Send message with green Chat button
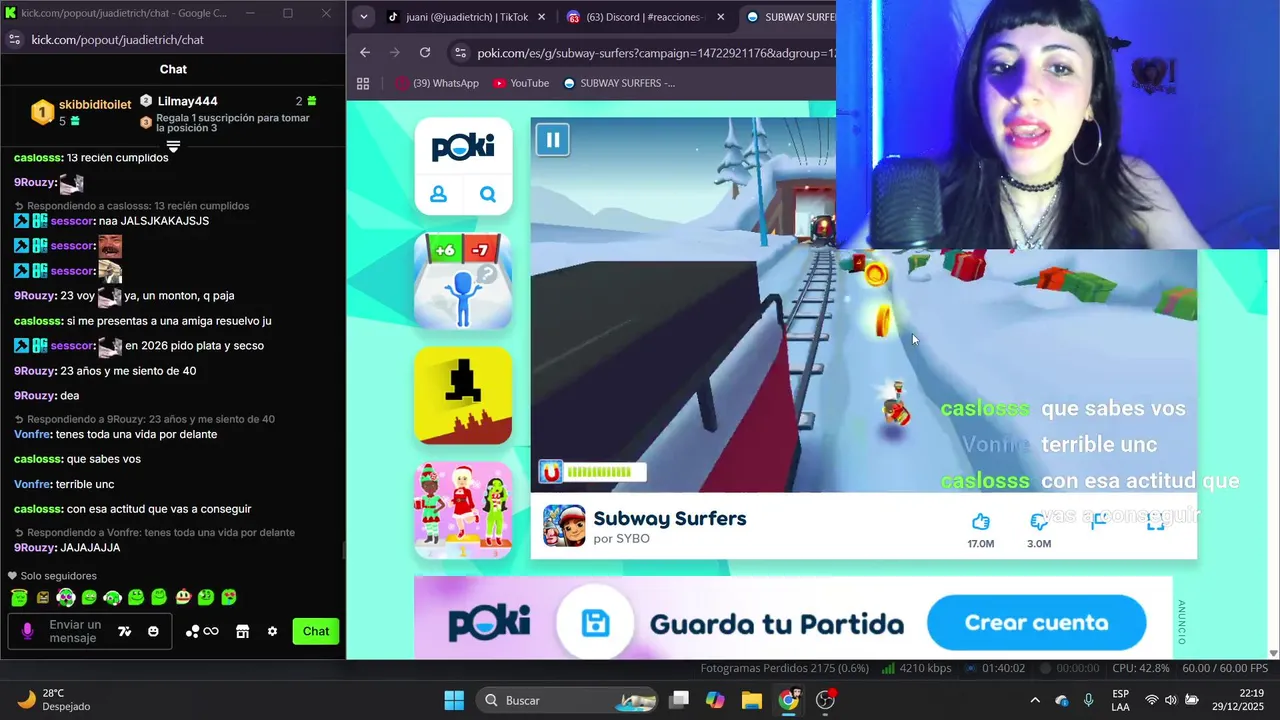This screenshot has width=1280, height=720. point(316,631)
